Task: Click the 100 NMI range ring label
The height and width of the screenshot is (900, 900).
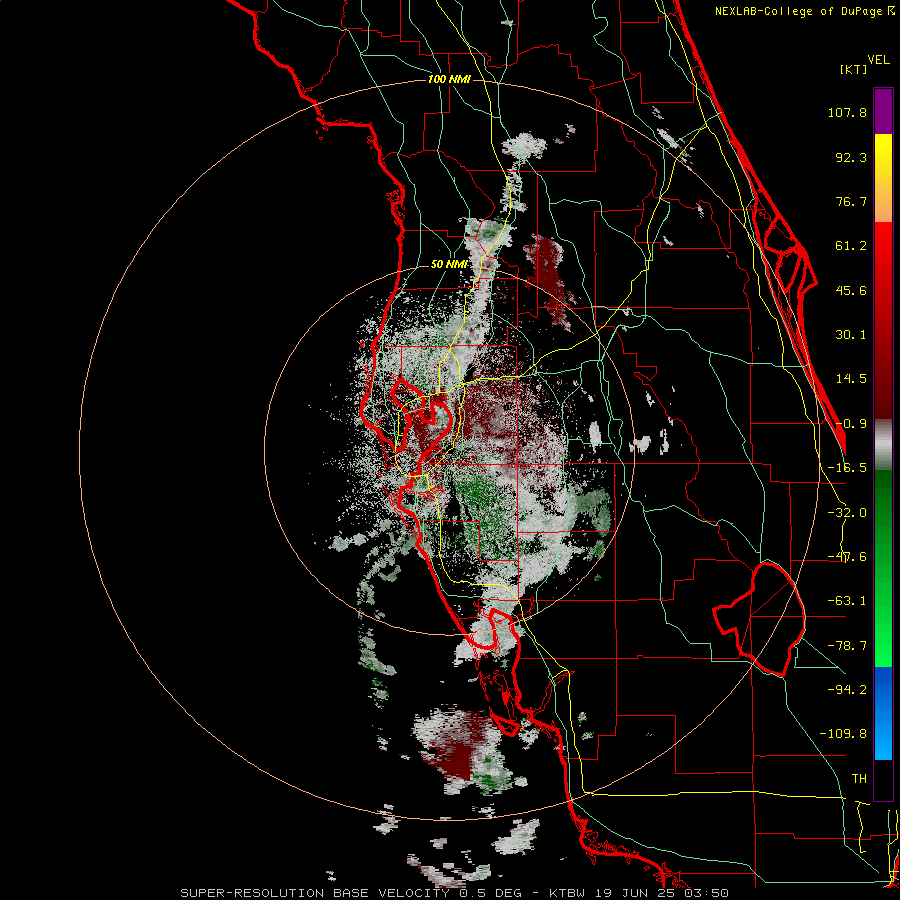Action: 449,79
